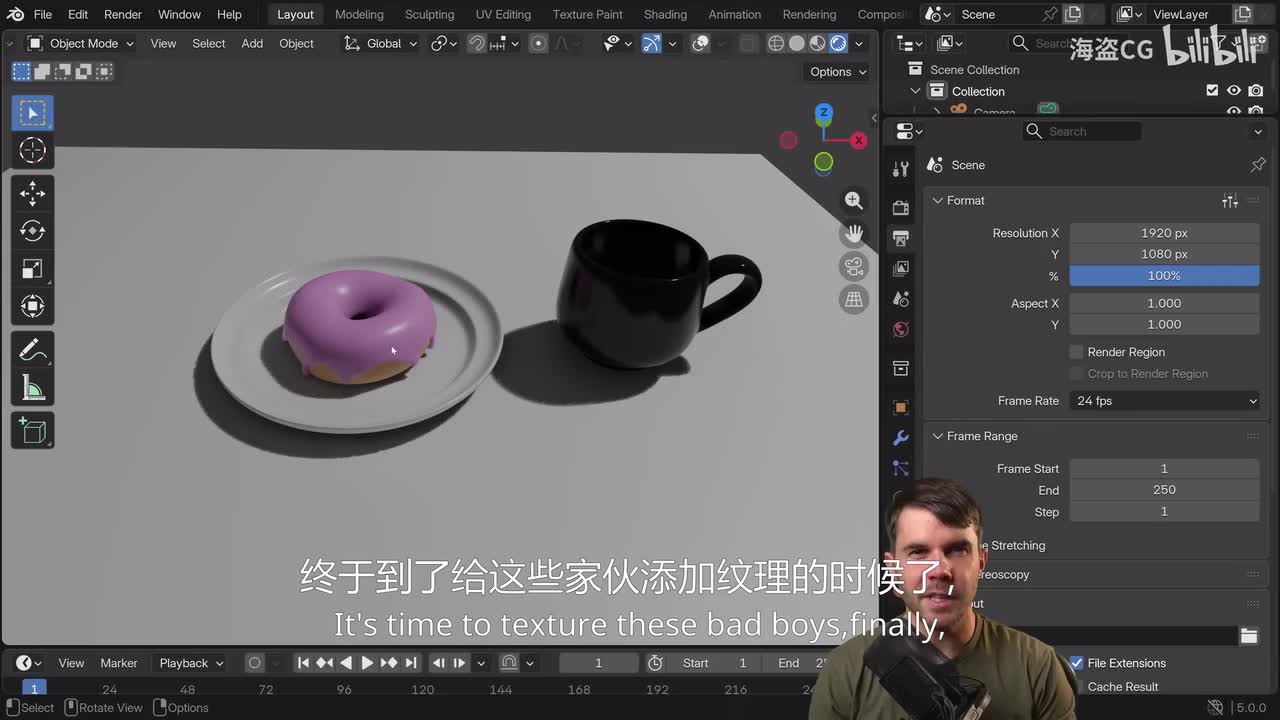Open the View Layer properties tab
Image resolution: width=1280 pixels, height=720 pixels.
901,268
